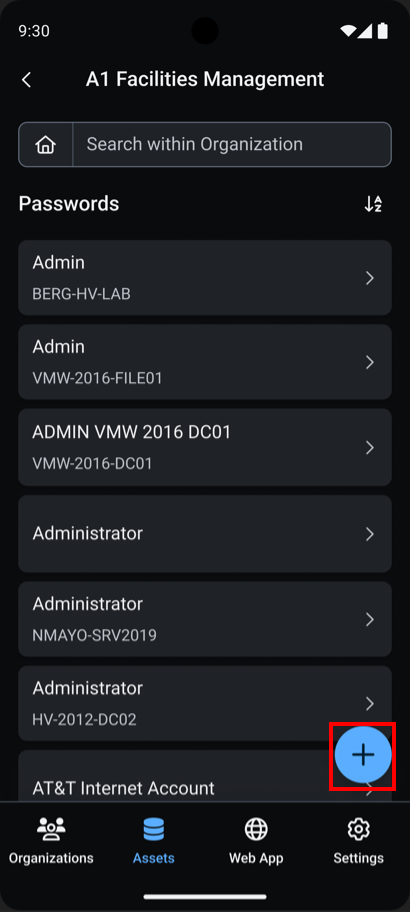Tap the battery icon in the status bar
410x912 pixels.
[x=383, y=30]
